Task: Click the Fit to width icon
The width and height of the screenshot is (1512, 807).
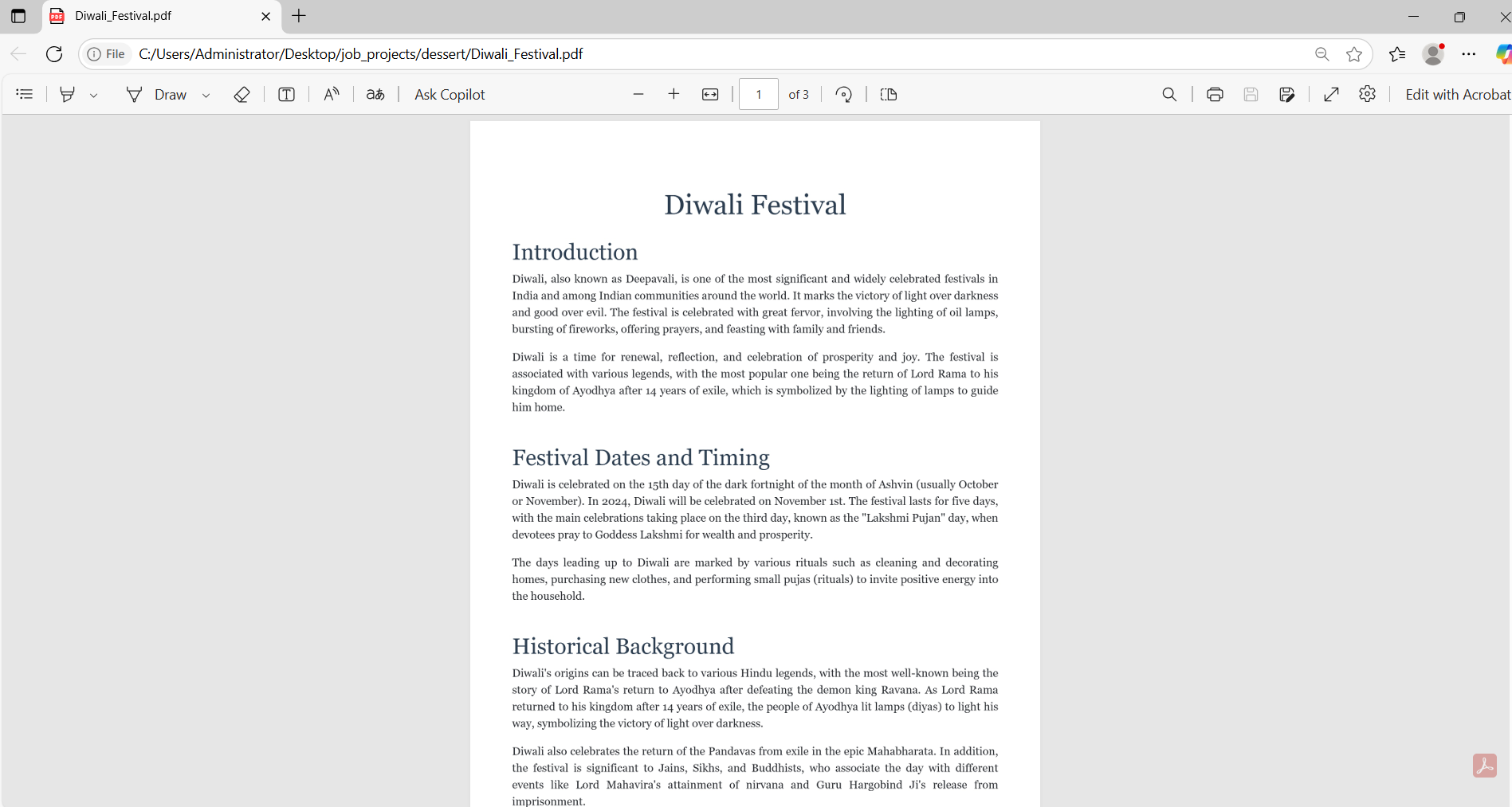Action: [x=710, y=94]
